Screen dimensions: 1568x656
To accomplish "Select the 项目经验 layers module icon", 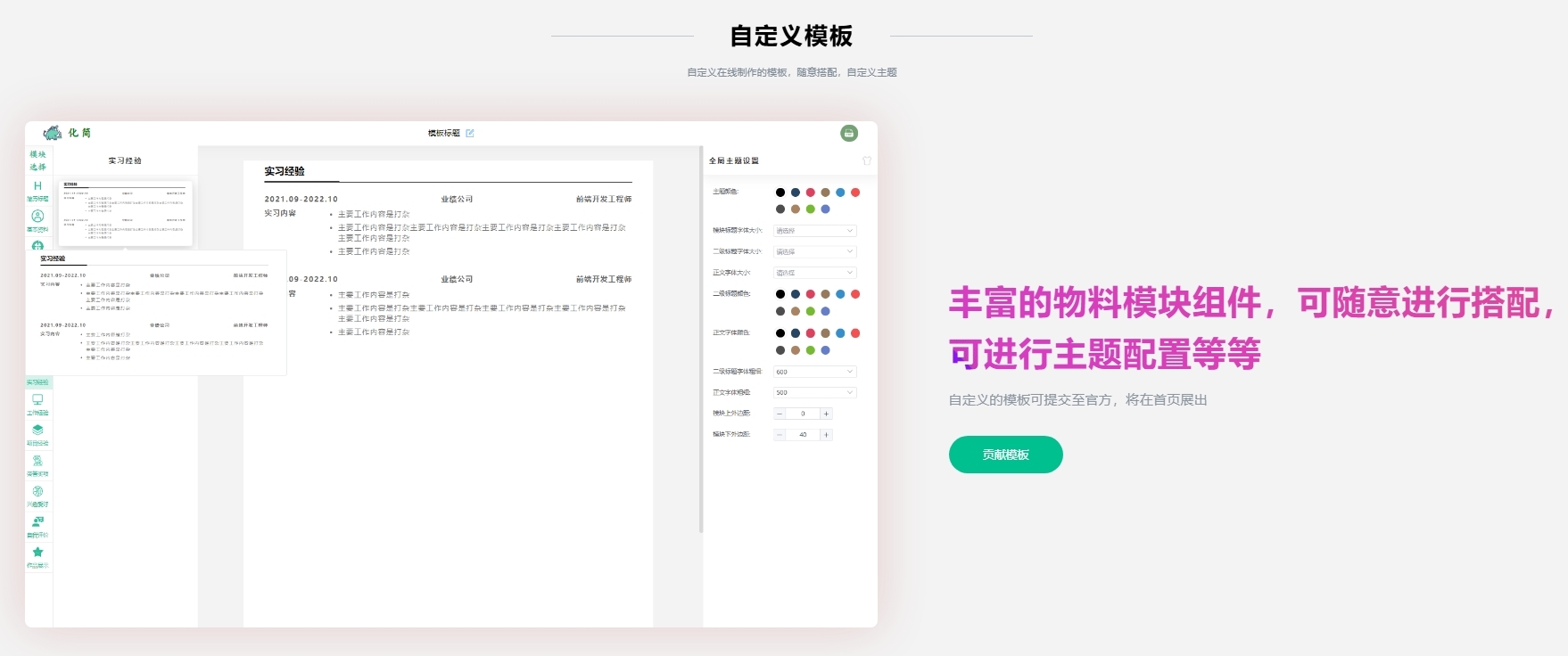I will 37,430.
